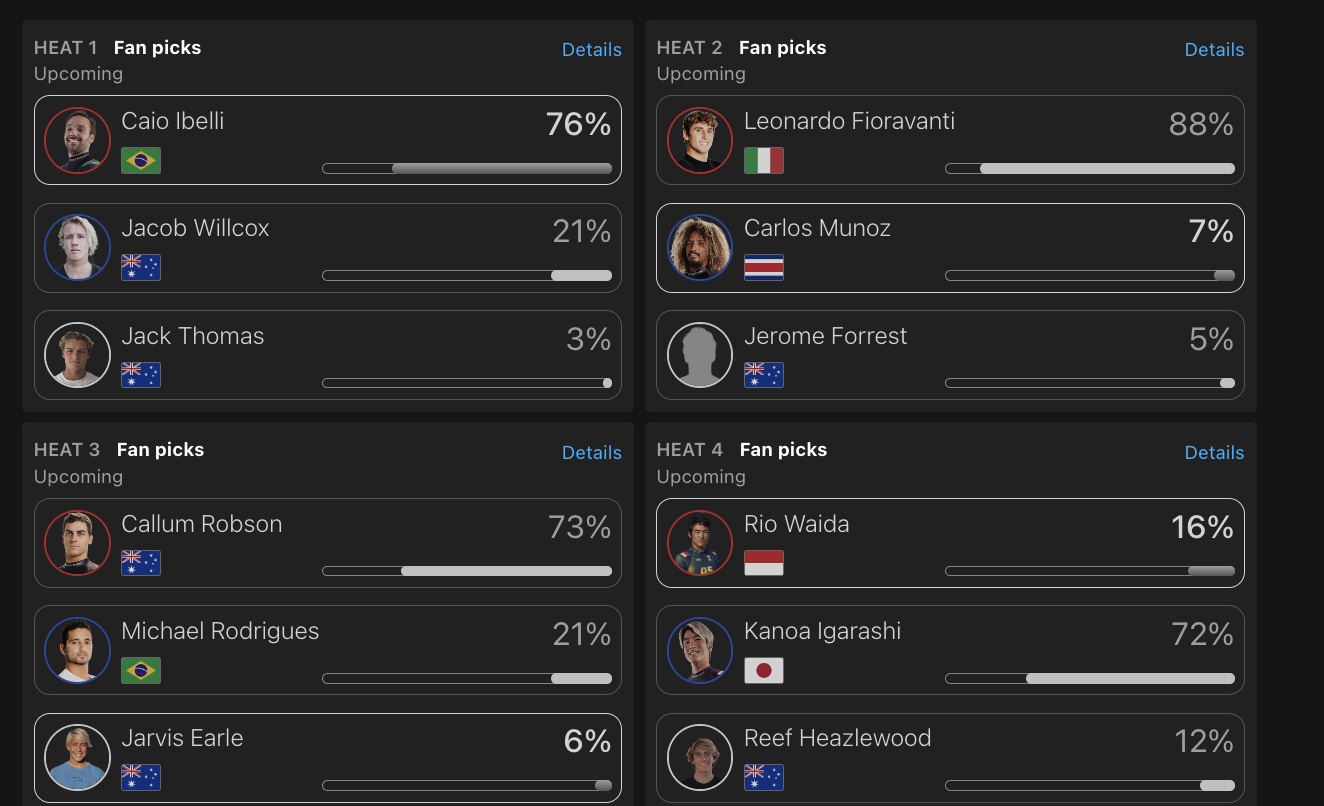View Heat 3 Details link
The height and width of the screenshot is (806, 1324).
(x=592, y=452)
